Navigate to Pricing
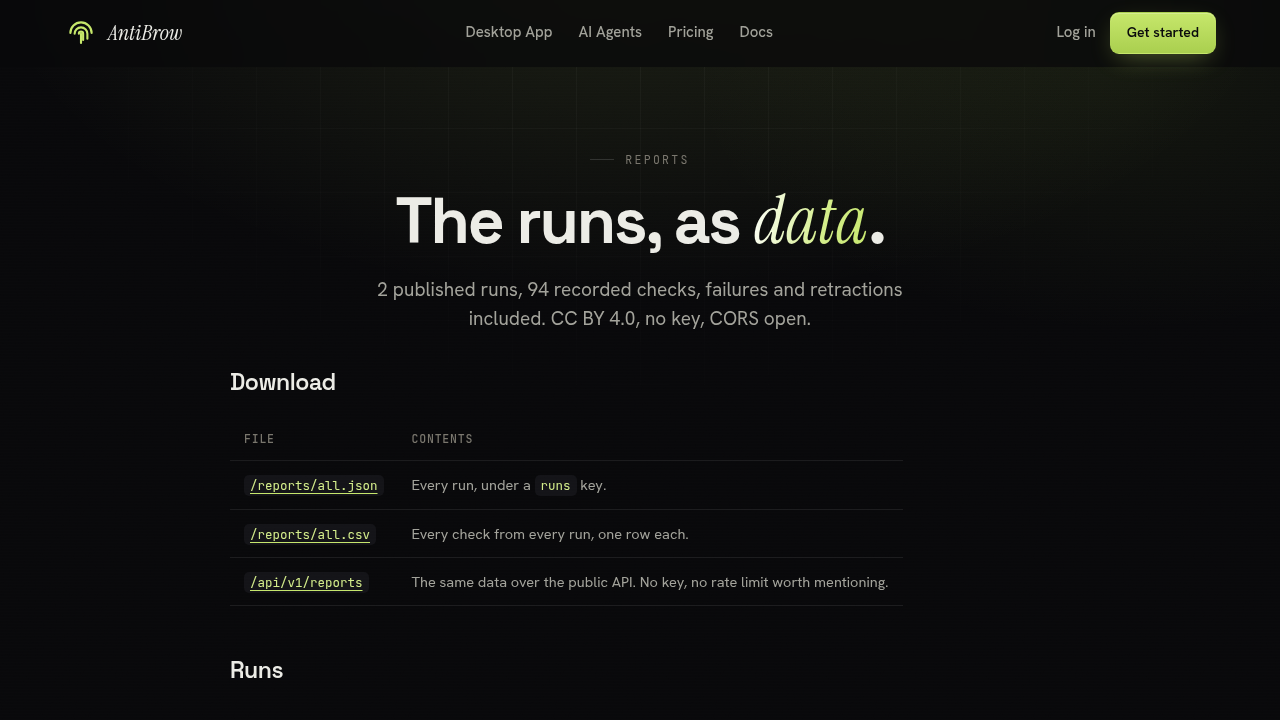The height and width of the screenshot is (720, 1280). tap(690, 32)
